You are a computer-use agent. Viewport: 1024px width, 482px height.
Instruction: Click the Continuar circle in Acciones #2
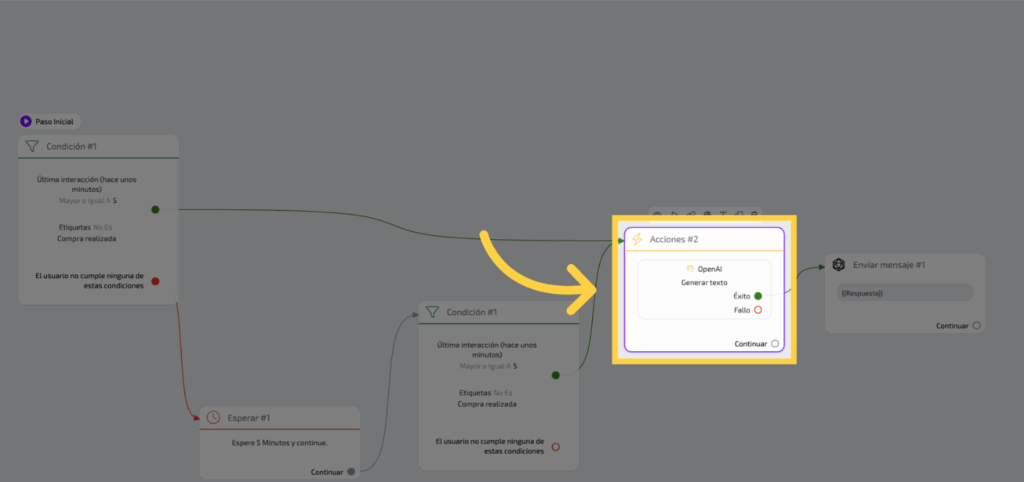[x=775, y=344]
